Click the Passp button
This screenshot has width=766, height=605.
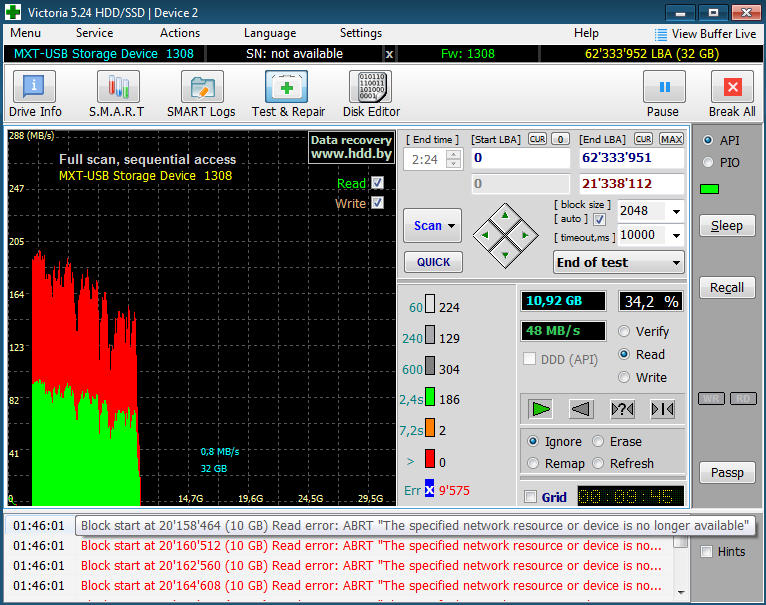point(726,473)
